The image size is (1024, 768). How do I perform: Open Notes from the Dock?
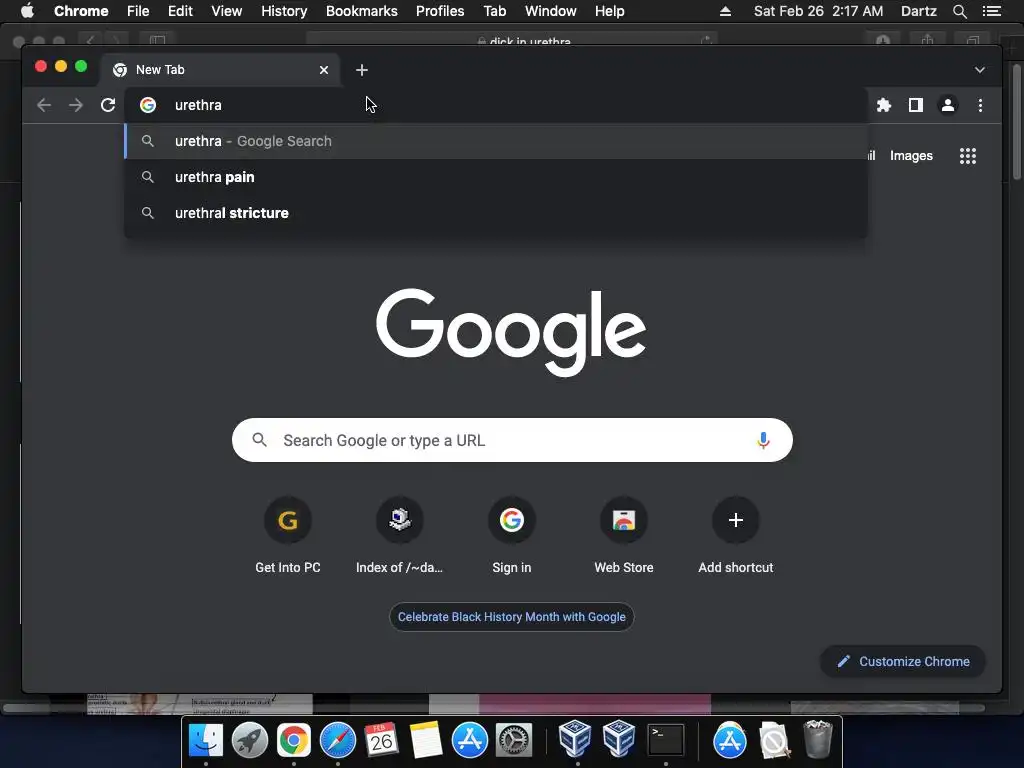point(426,740)
